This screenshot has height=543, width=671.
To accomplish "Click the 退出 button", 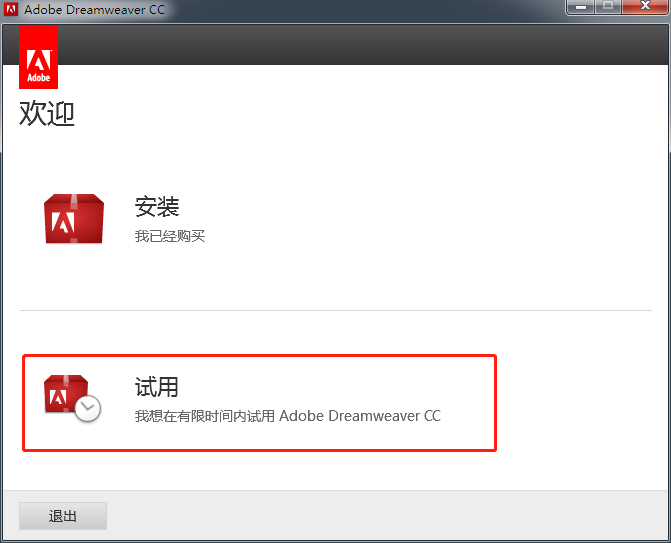I will (x=63, y=516).
